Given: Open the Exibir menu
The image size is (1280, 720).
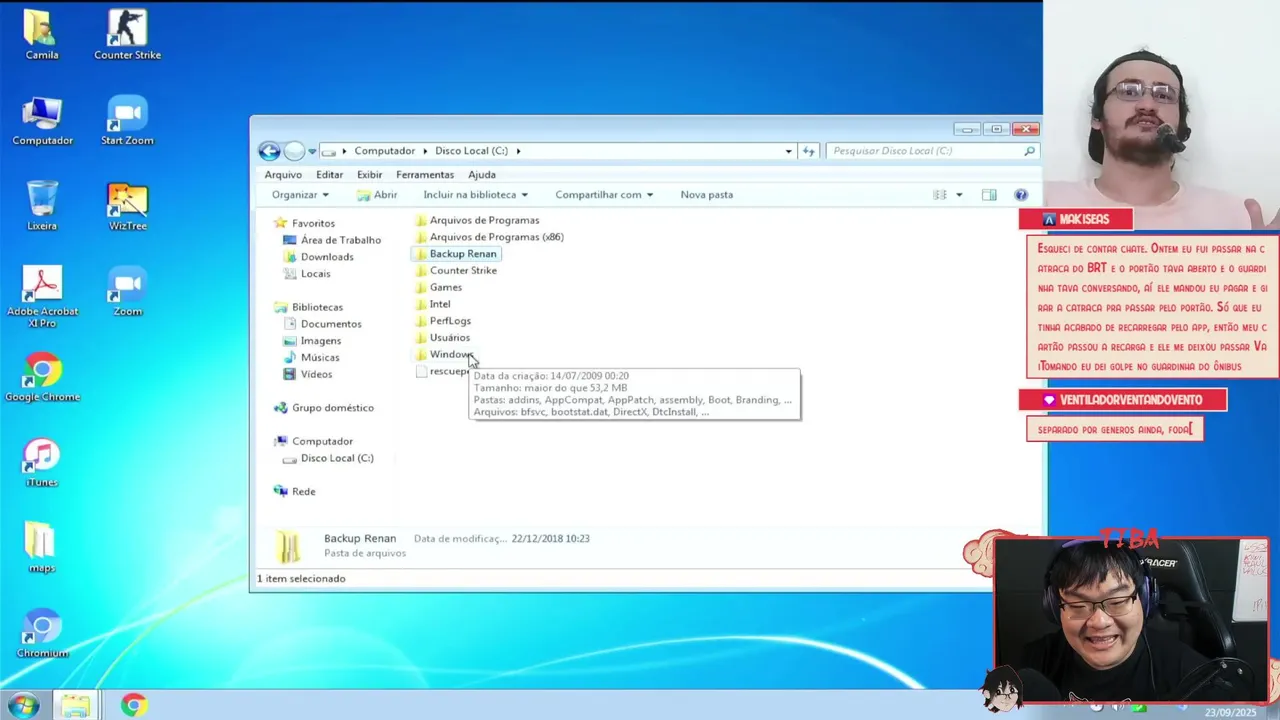Looking at the screenshot, I should [370, 175].
